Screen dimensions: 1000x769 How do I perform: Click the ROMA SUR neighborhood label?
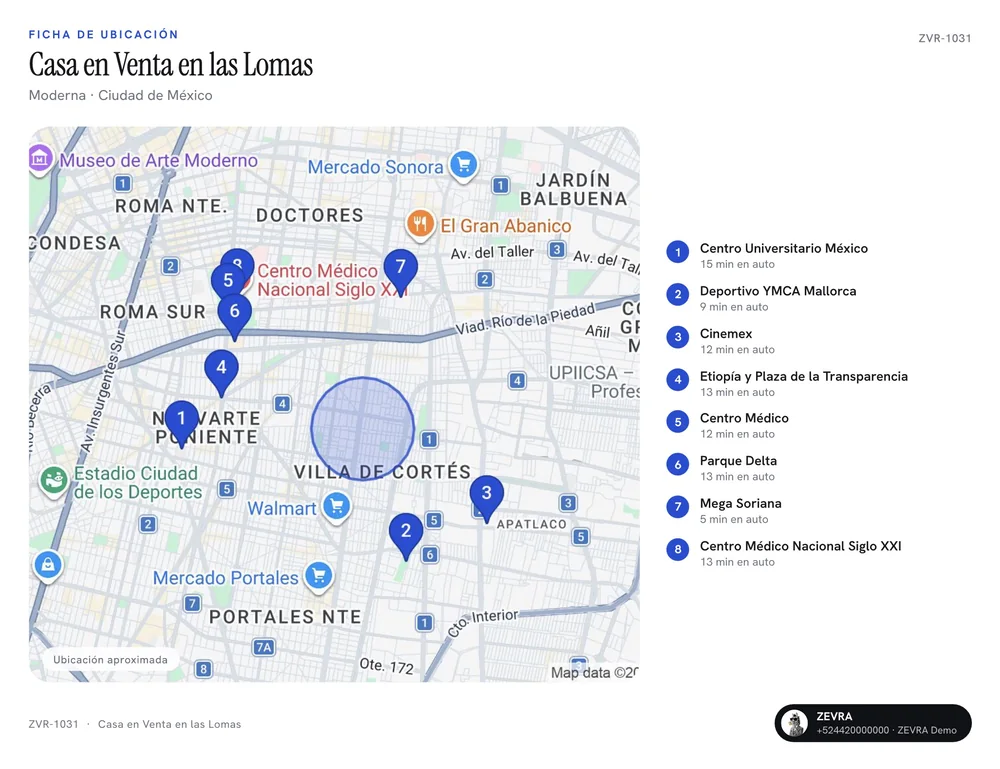(x=153, y=312)
